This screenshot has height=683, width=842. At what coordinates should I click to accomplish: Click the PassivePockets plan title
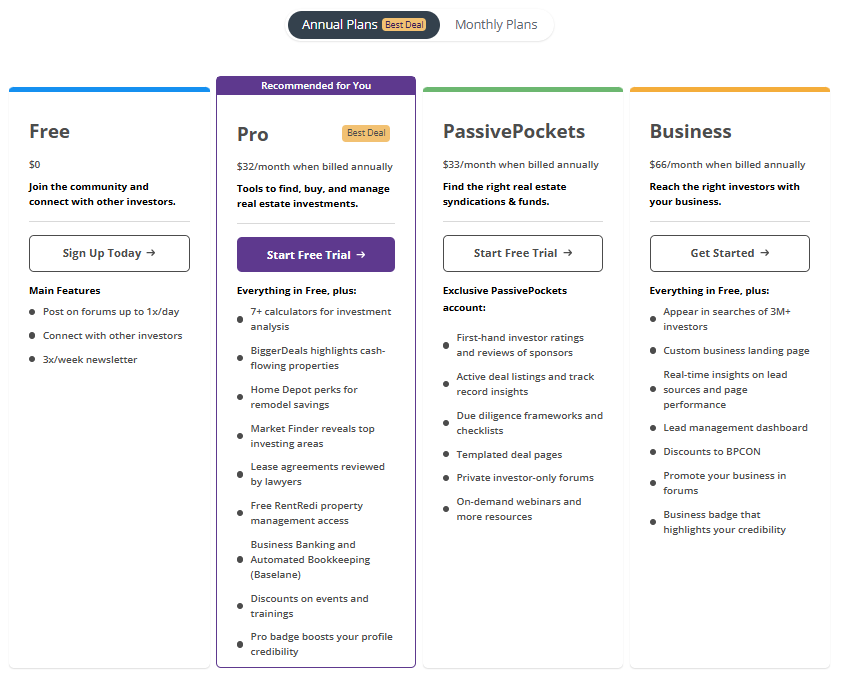[514, 132]
